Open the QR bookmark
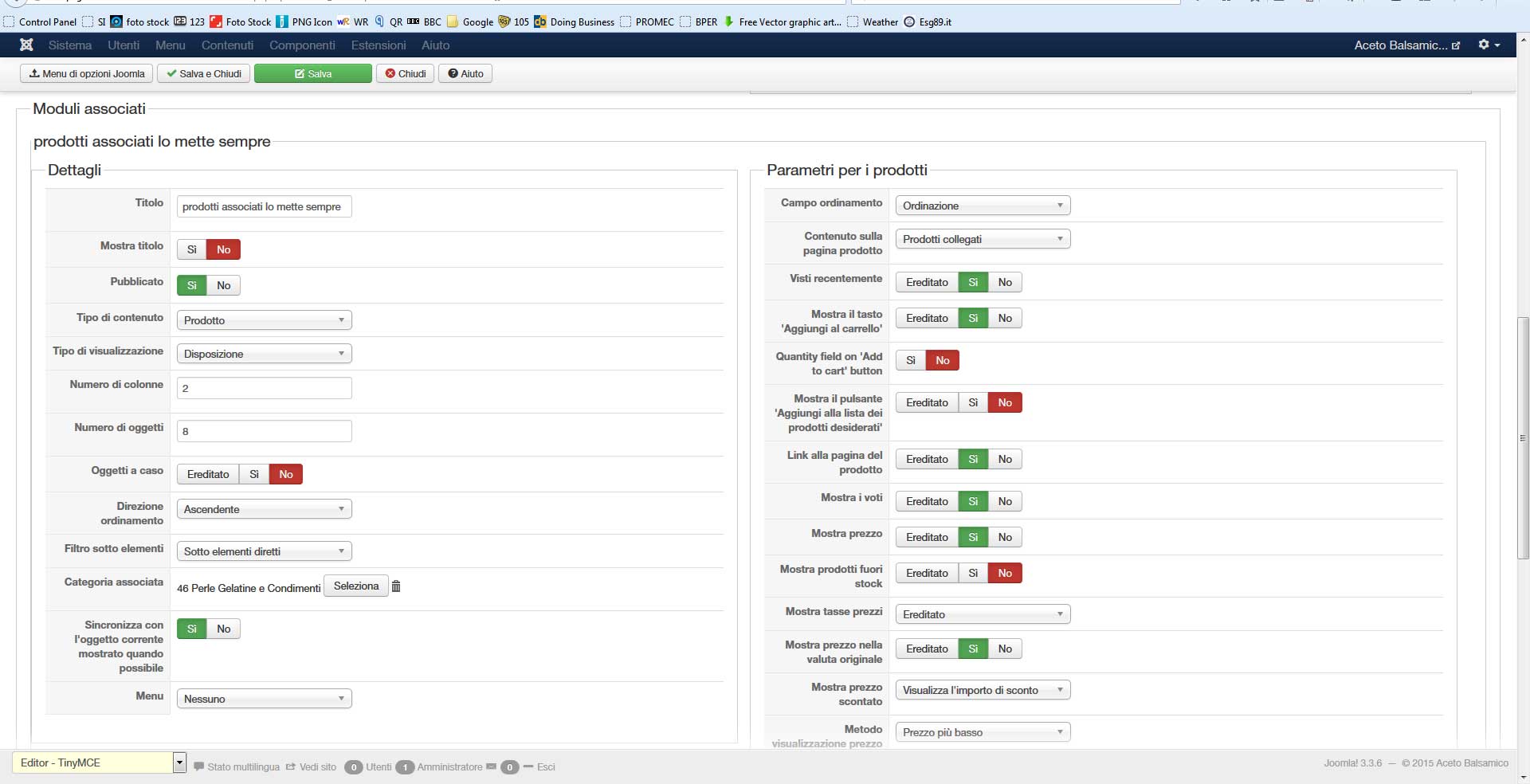 388,22
